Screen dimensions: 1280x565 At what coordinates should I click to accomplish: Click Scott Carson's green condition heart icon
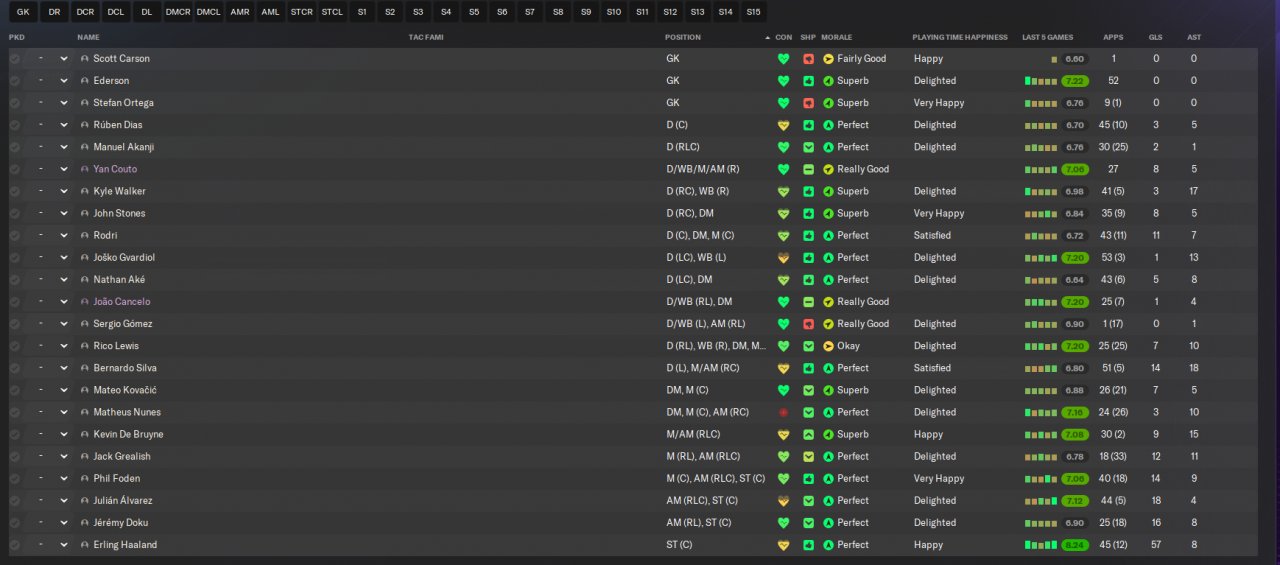783,59
